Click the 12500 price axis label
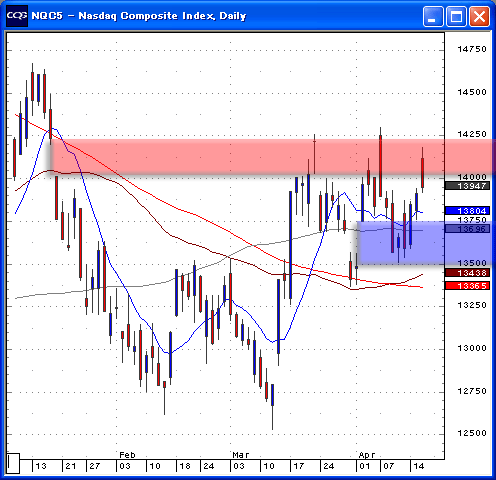The image size is (496, 480). (472, 433)
